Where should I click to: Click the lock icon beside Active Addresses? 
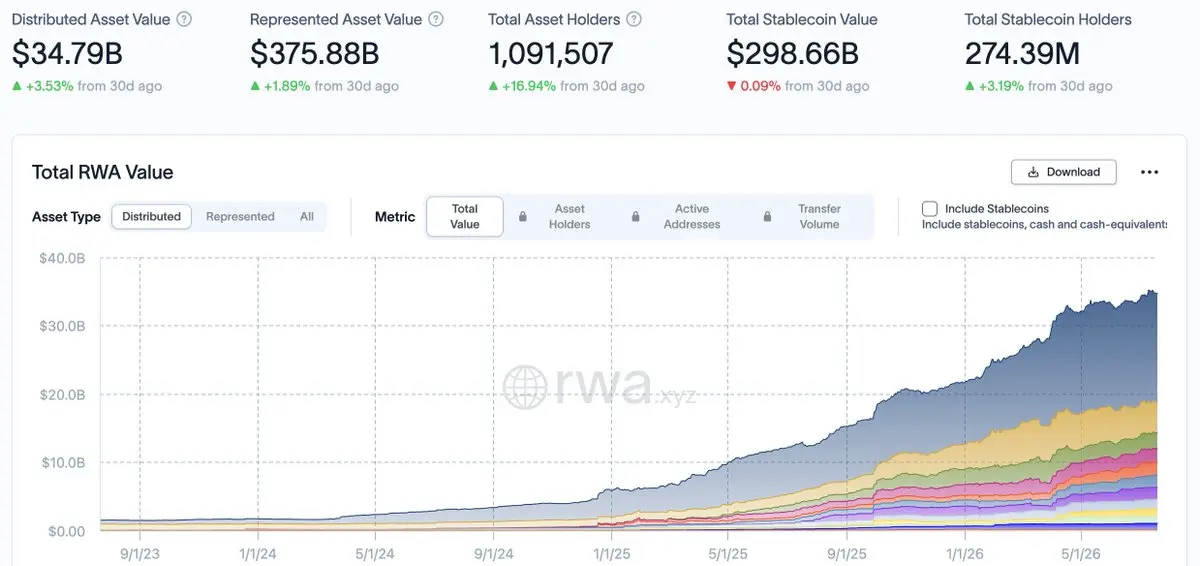pos(636,217)
